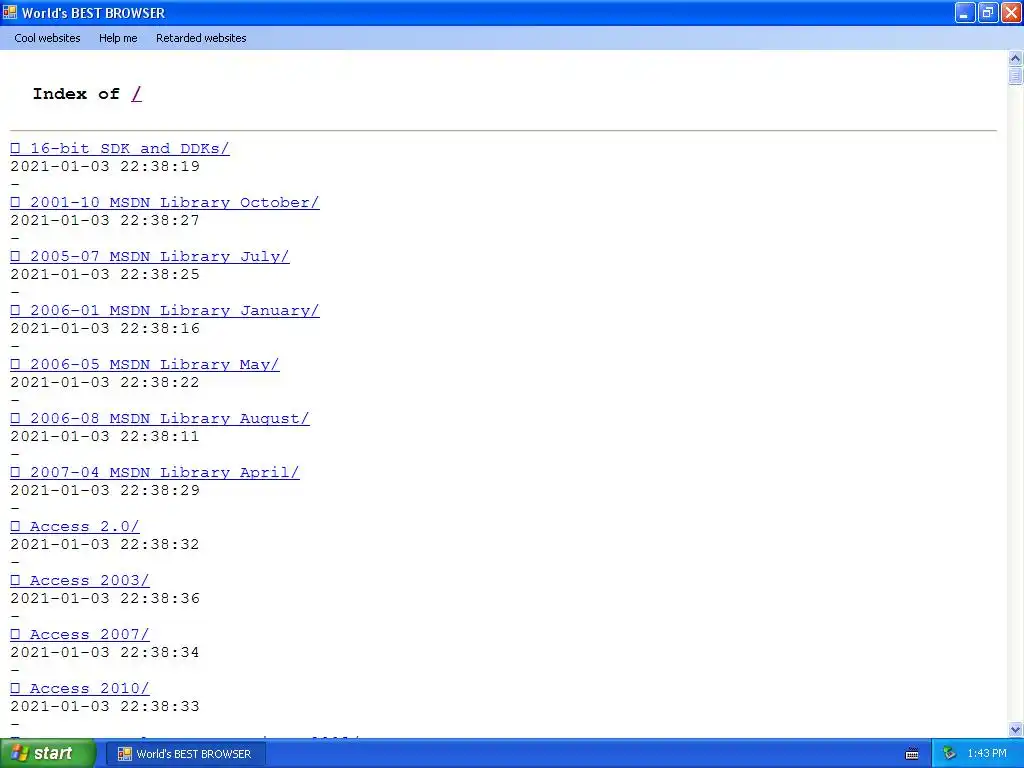Click the root slash link in heading
Viewport: 1024px width, 768px height.
(x=136, y=94)
